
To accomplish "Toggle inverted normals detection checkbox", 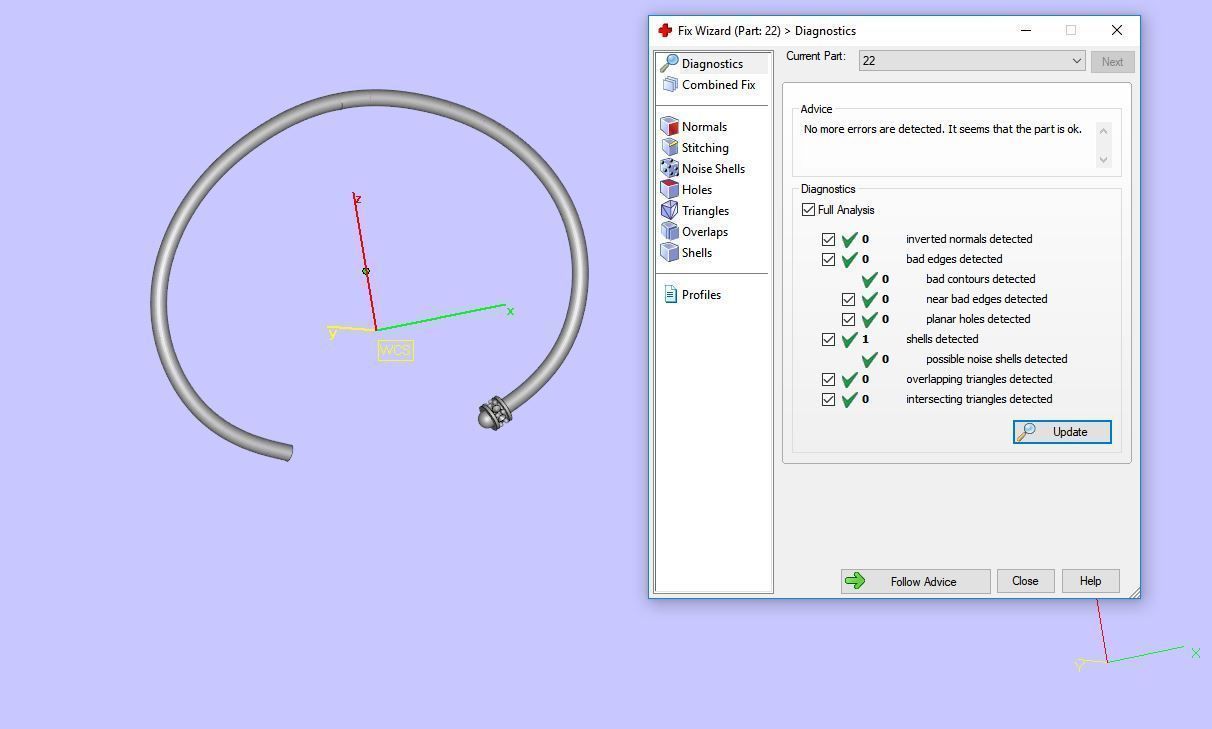I will pos(829,240).
